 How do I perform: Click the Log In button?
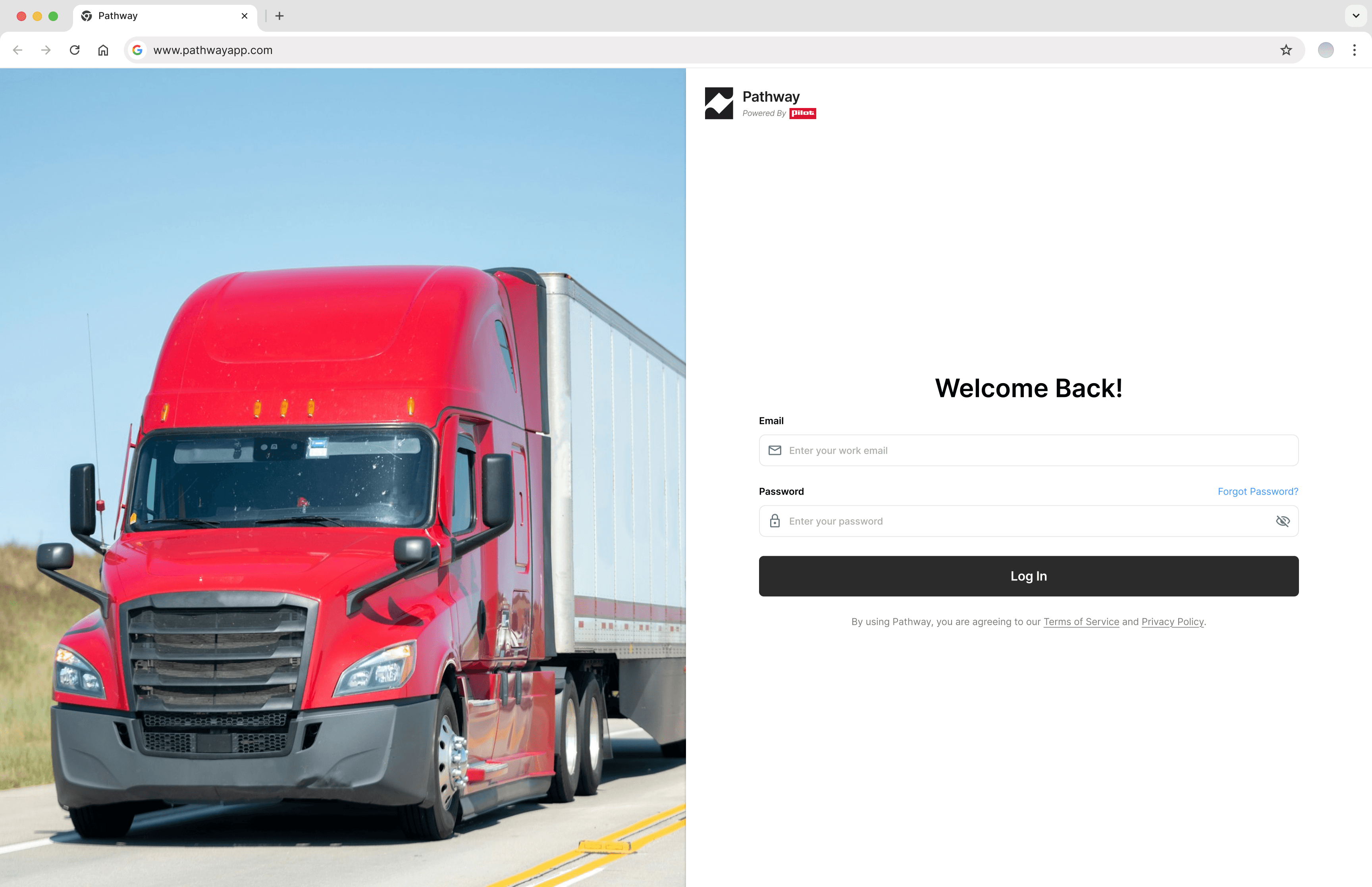coord(1028,576)
